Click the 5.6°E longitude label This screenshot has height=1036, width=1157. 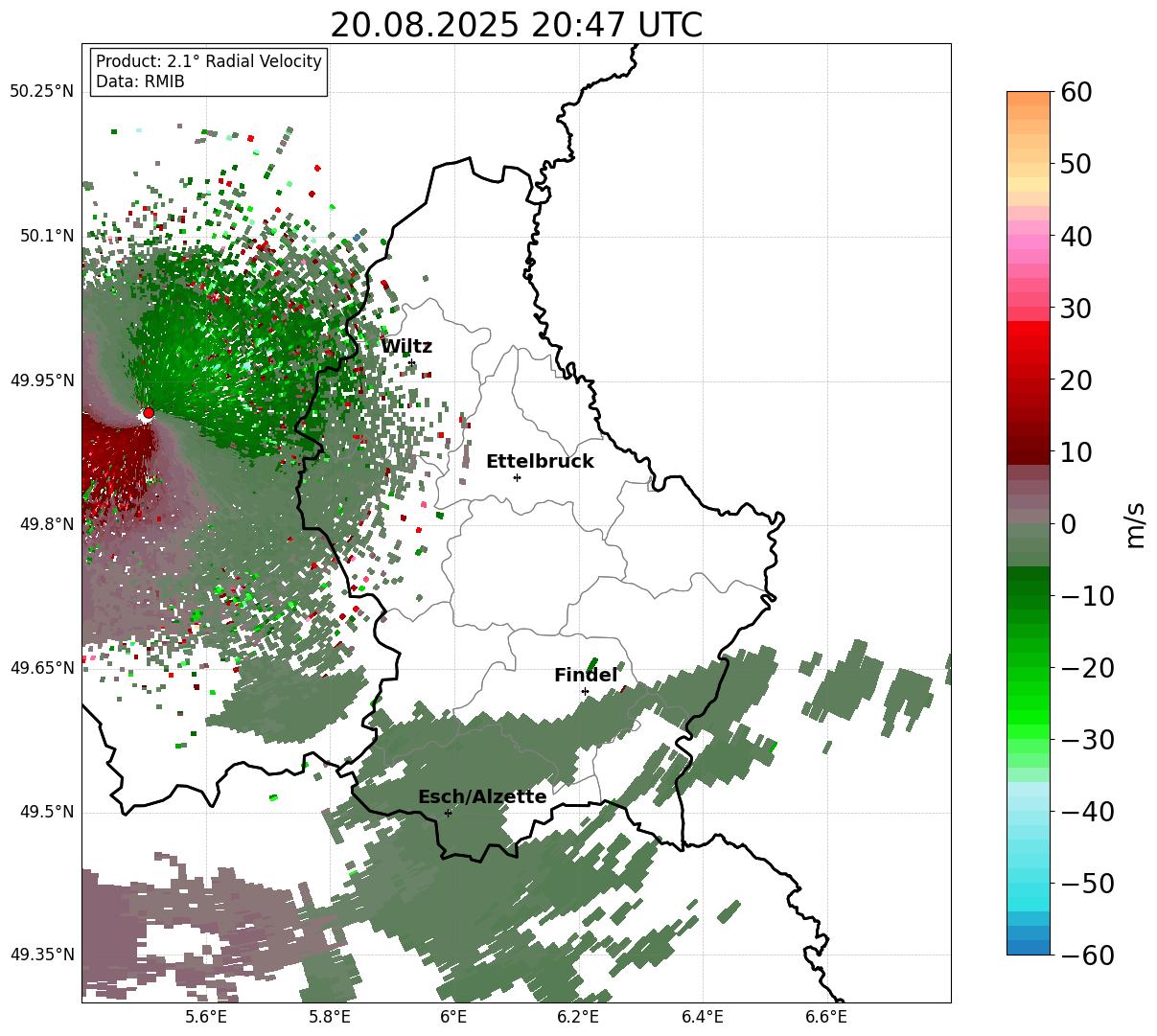pyautogui.click(x=206, y=1017)
